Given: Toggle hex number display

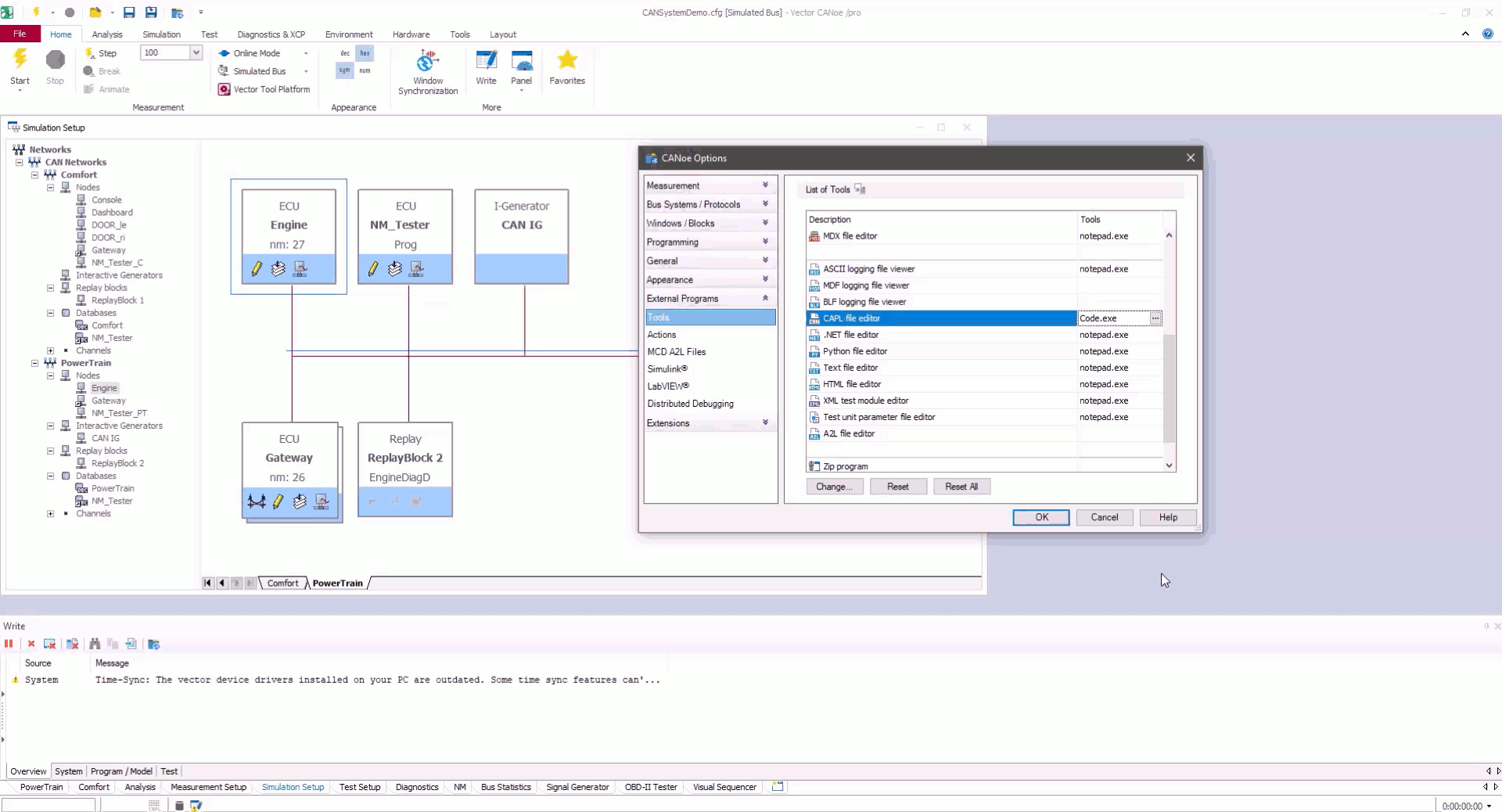Looking at the screenshot, I should 365,53.
